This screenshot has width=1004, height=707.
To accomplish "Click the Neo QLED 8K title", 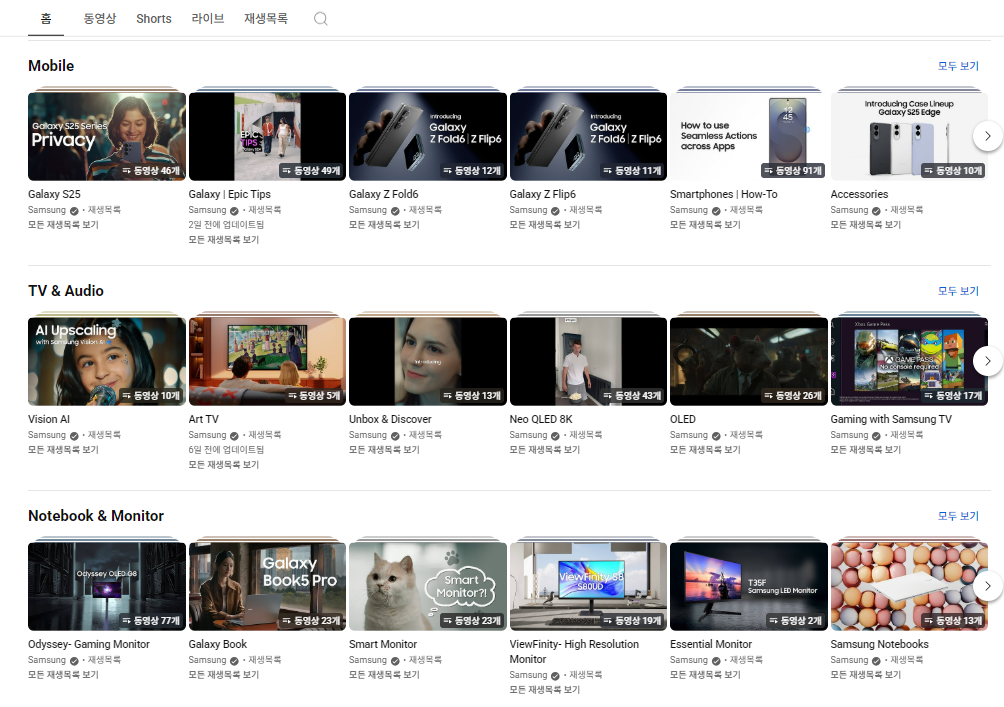I will pos(541,419).
